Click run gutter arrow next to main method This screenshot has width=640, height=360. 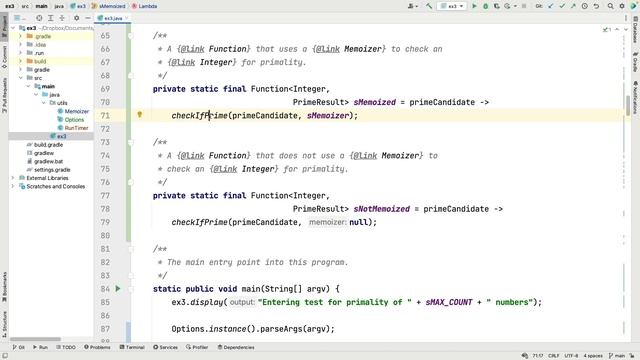pos(118,289)
